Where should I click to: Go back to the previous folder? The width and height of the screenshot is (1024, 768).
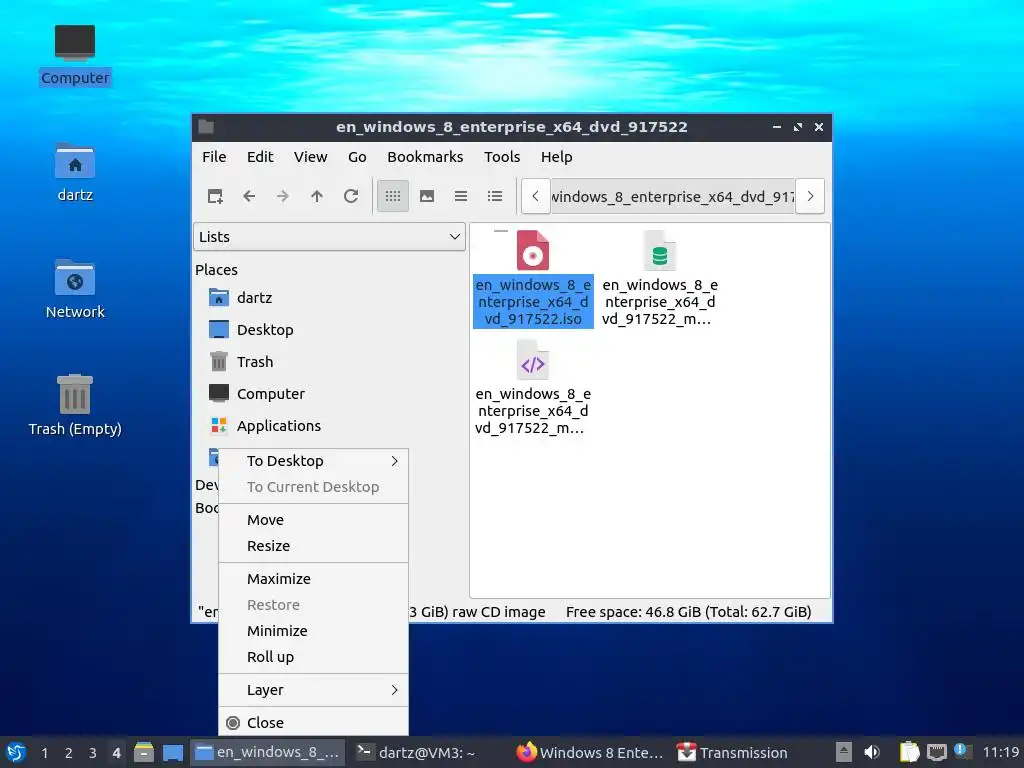249,196
